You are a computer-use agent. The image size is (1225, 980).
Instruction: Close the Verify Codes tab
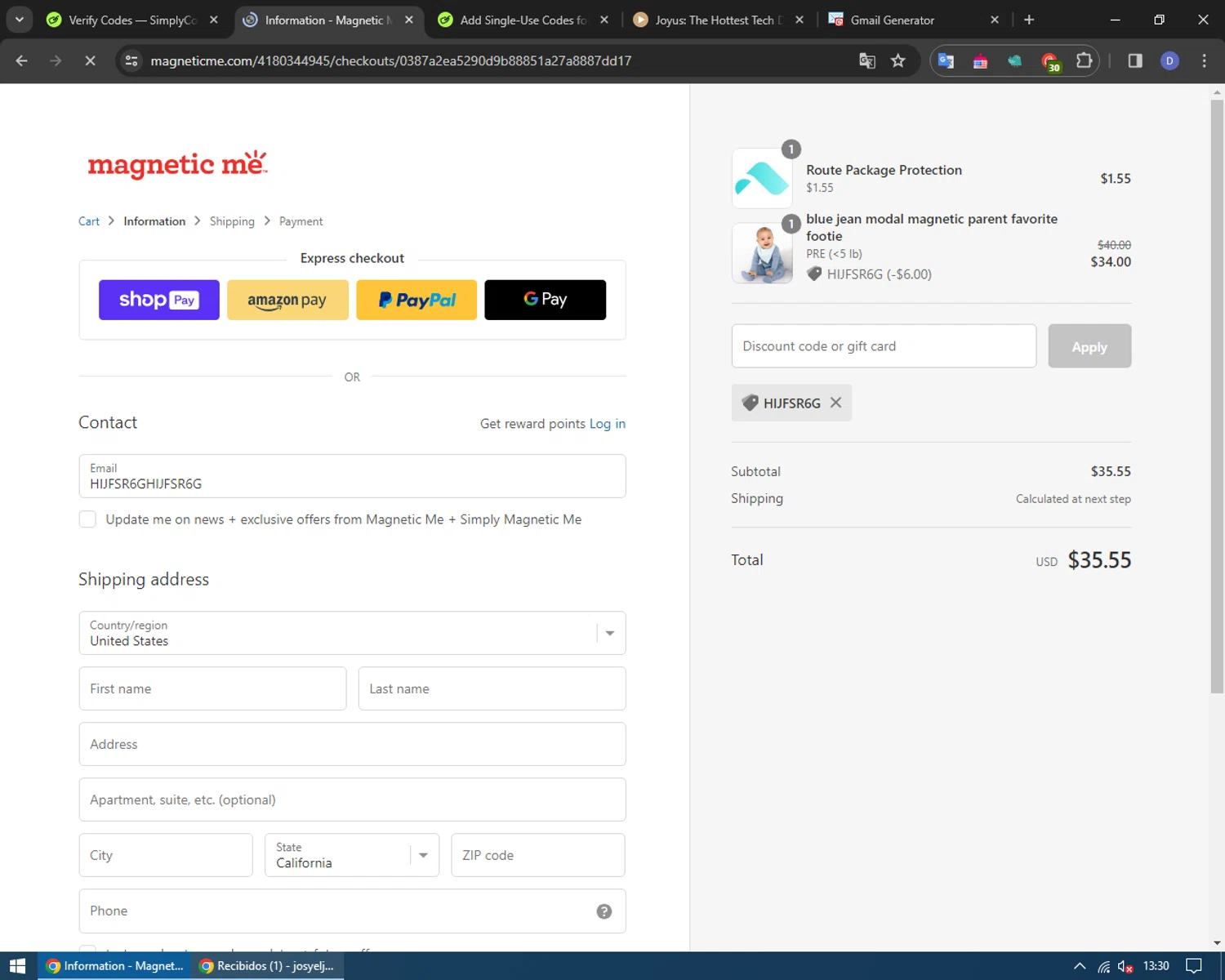pyautogui.click(x=214, y=20)
